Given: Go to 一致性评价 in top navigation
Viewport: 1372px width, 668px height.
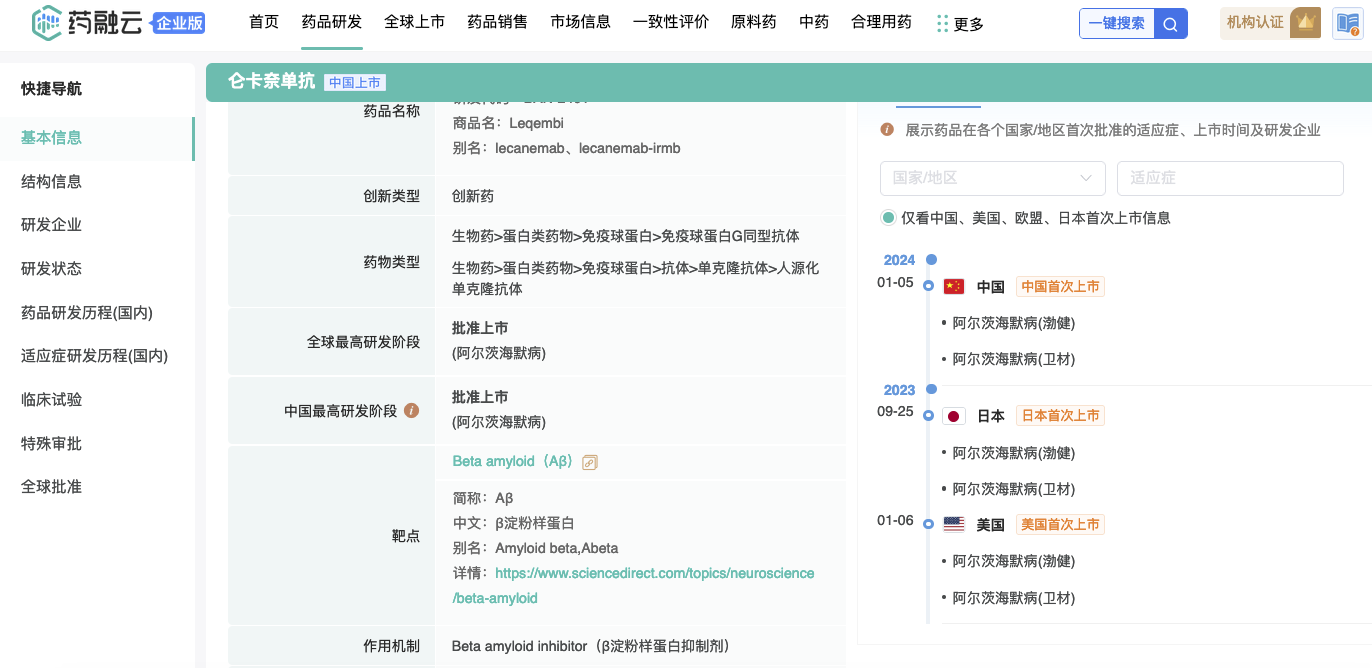Looking at the screenshot, I should [x=670, y=22].
